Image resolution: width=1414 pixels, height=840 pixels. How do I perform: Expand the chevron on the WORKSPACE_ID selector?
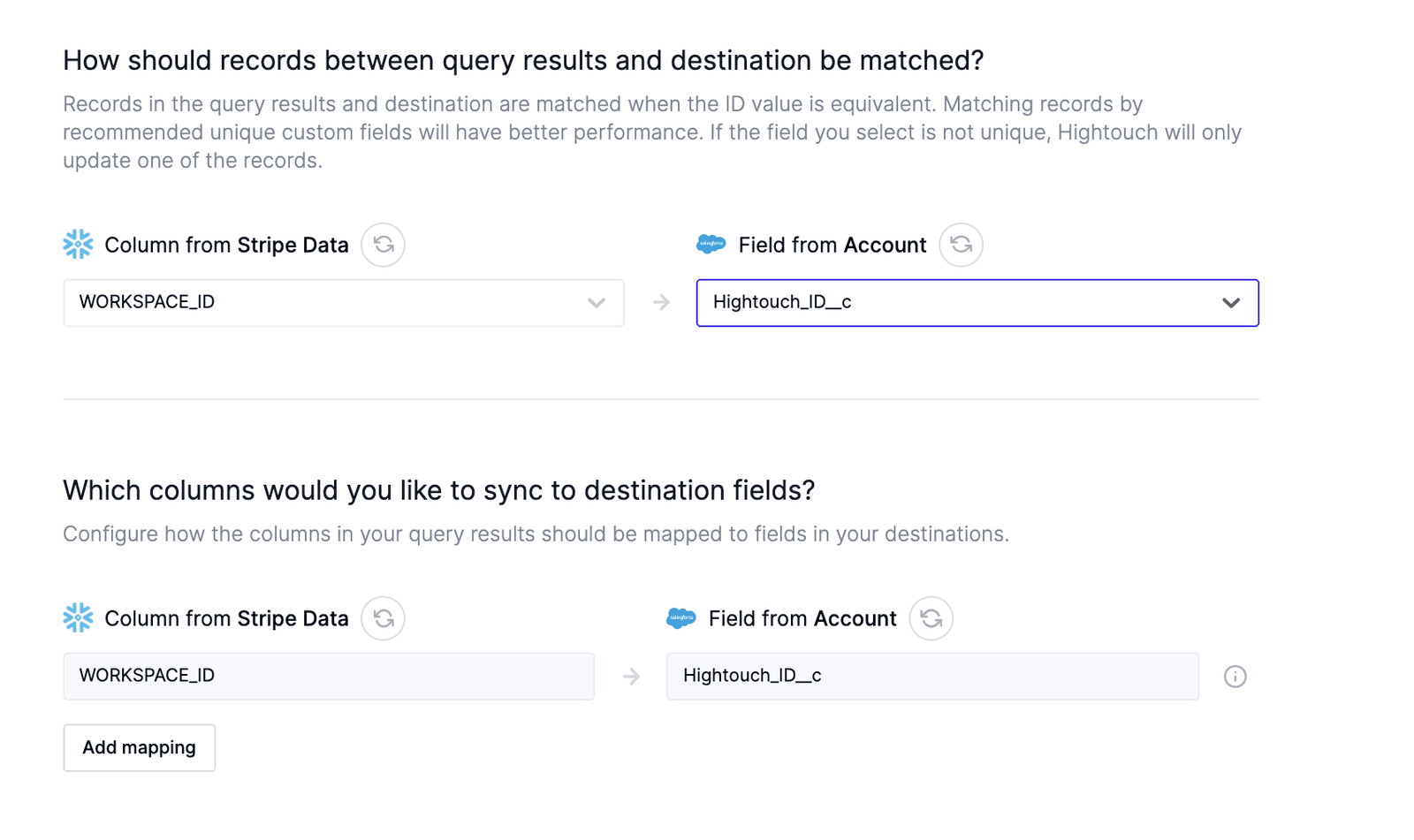pyautogui.click(x=596, y=302)
